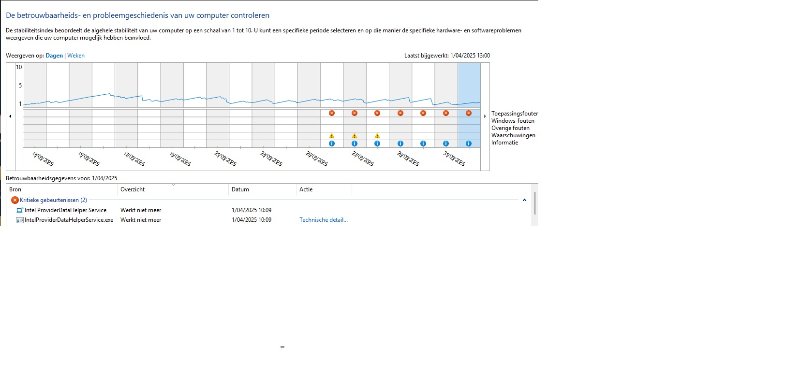Select the highlighted blue day column in chart

(x=469, y=105)
